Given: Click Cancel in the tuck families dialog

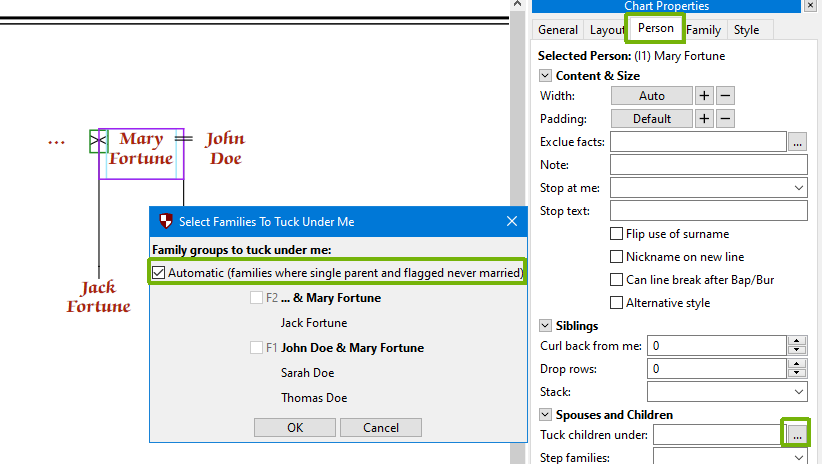Looking at the screenshot, I should point(381,427).
